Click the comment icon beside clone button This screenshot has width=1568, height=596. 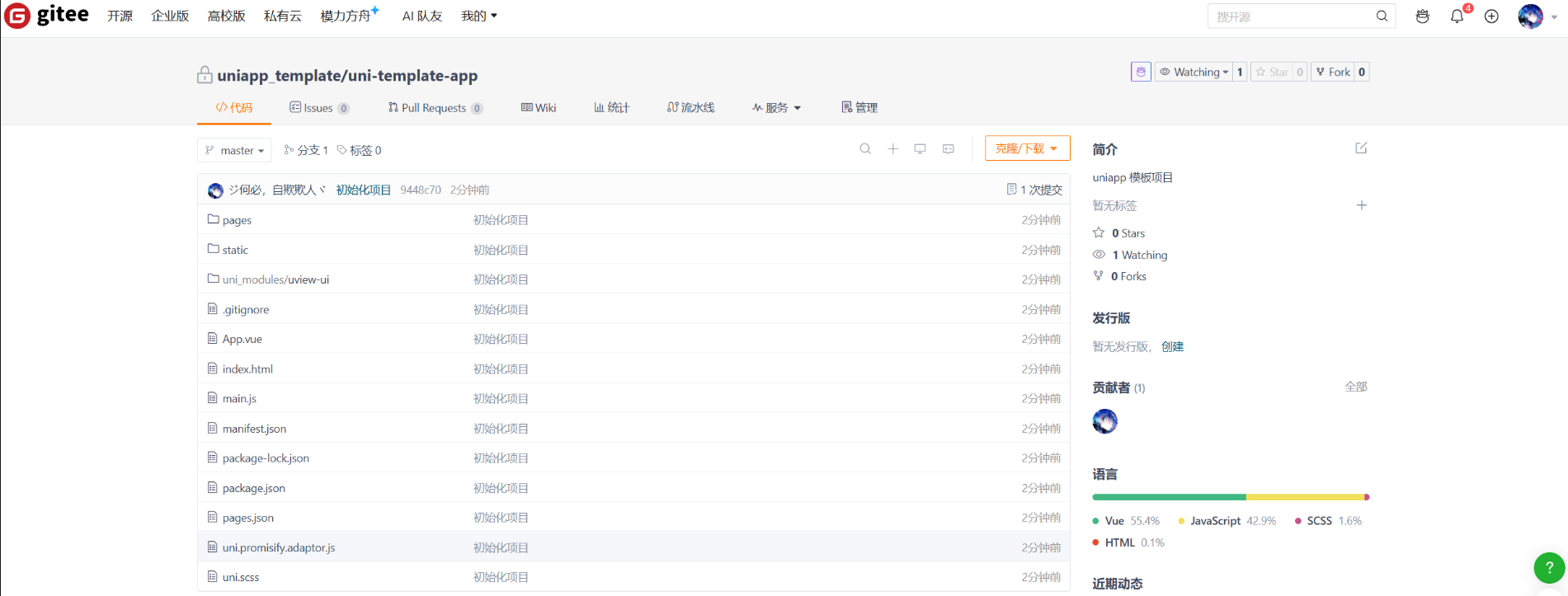pyautogui.click(x=949, y=149)
